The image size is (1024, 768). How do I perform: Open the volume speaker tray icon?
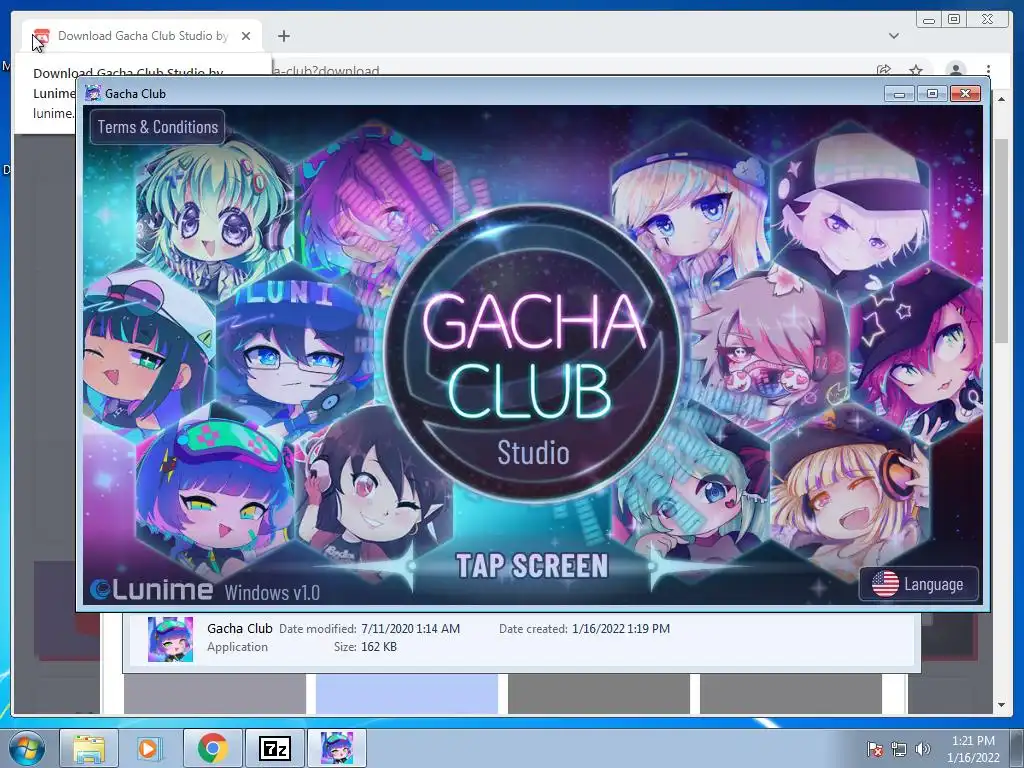point(922,749)
